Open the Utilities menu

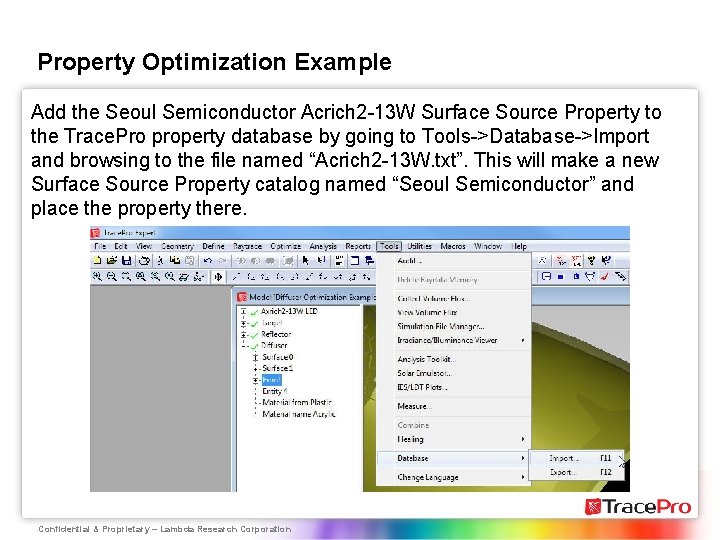tap(420, 246)
